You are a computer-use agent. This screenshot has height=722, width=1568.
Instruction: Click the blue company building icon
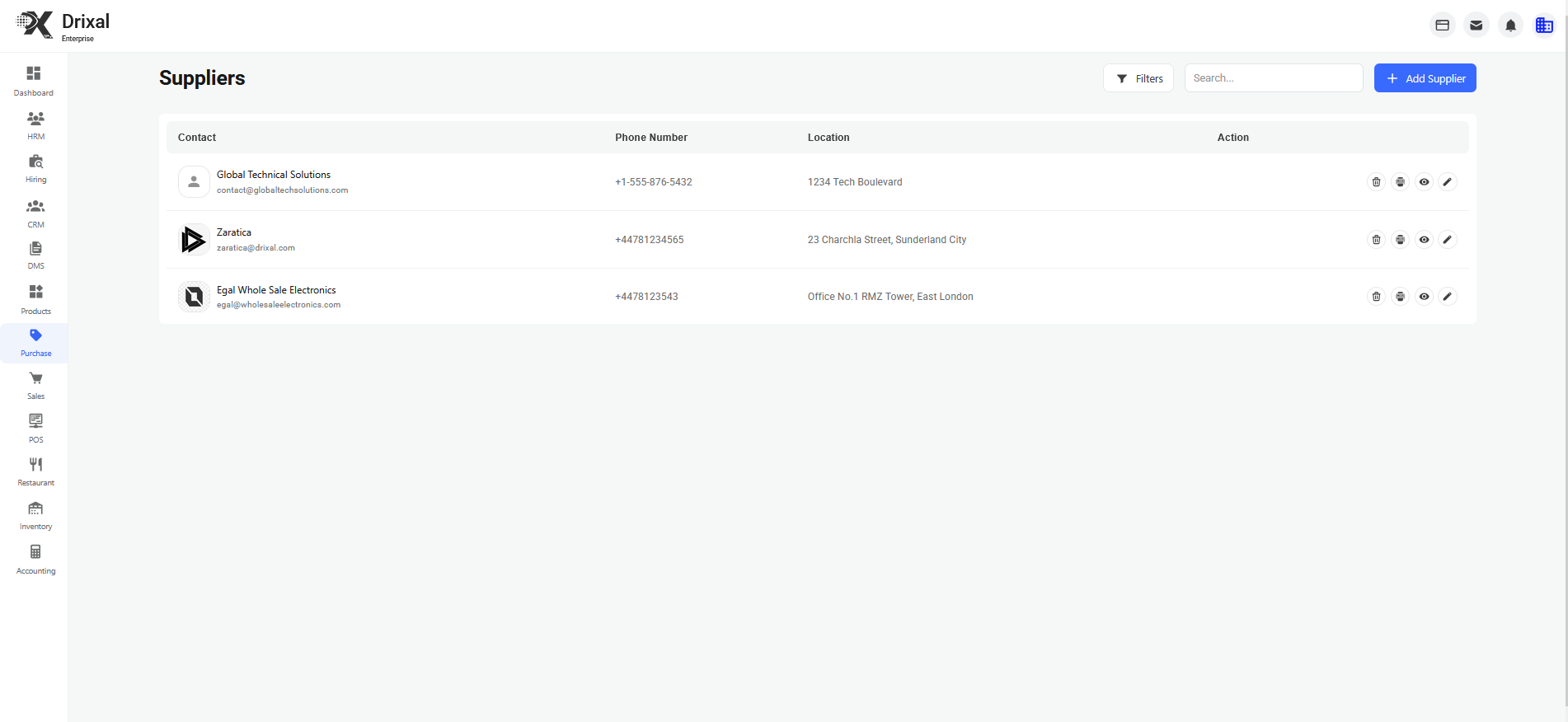[x=1544, y=26]
